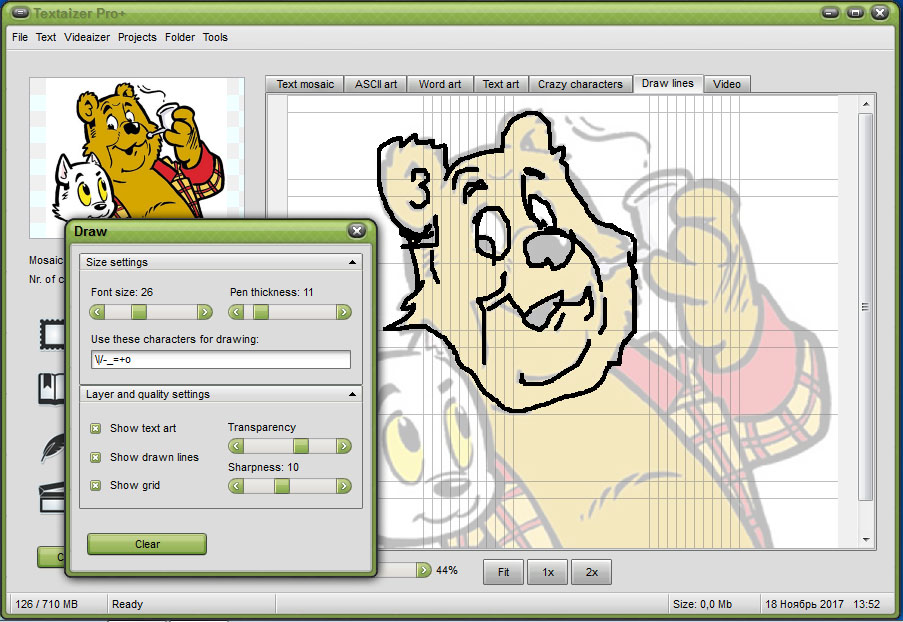Viewport: 903px width, 622px height.
Task: Click the open book icon in the left sidebar
Action: [x=52, y=388]
